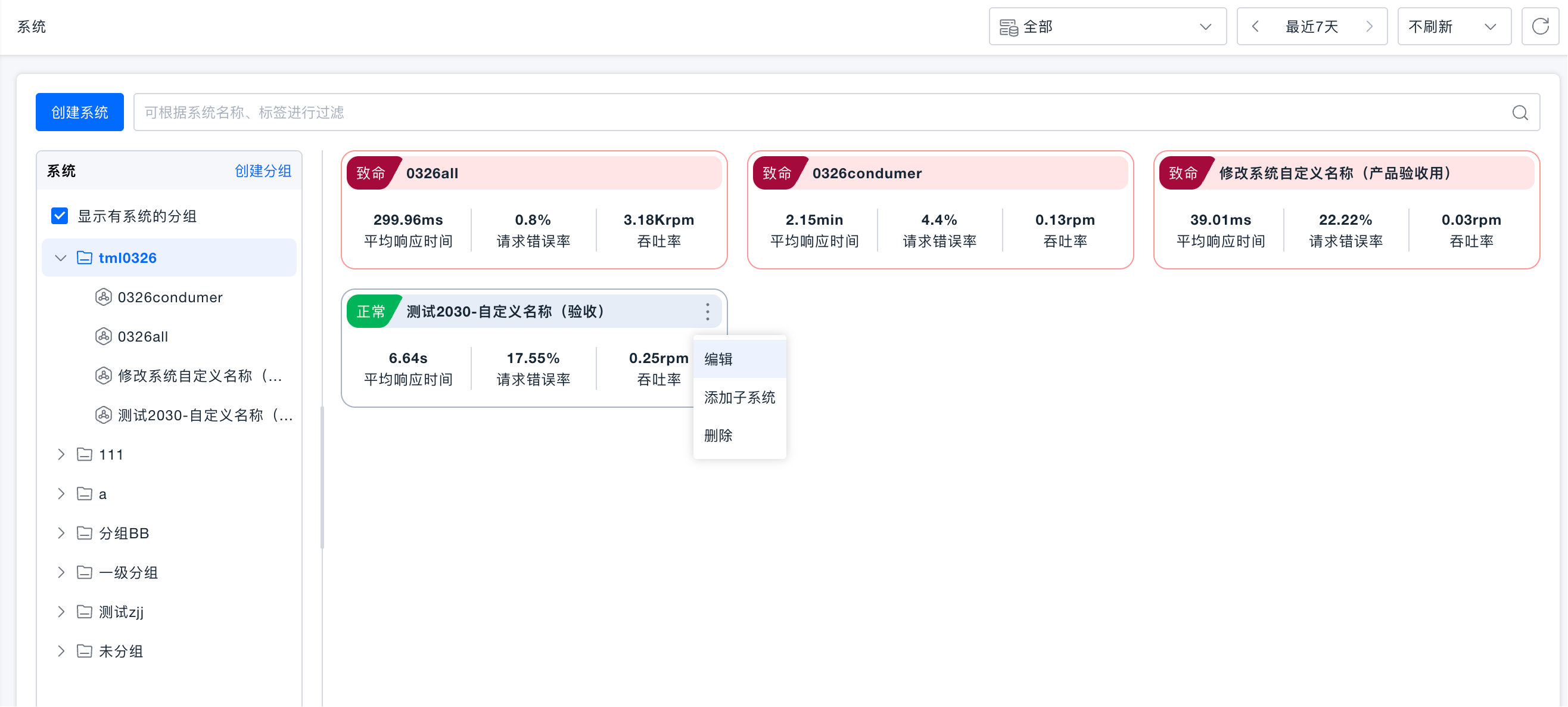Image resolution: width=1568 pixels, height=707 pixels.
Task: Choose 删除 from the context menu
Action: pyautogui.click(x=739, y=435)
